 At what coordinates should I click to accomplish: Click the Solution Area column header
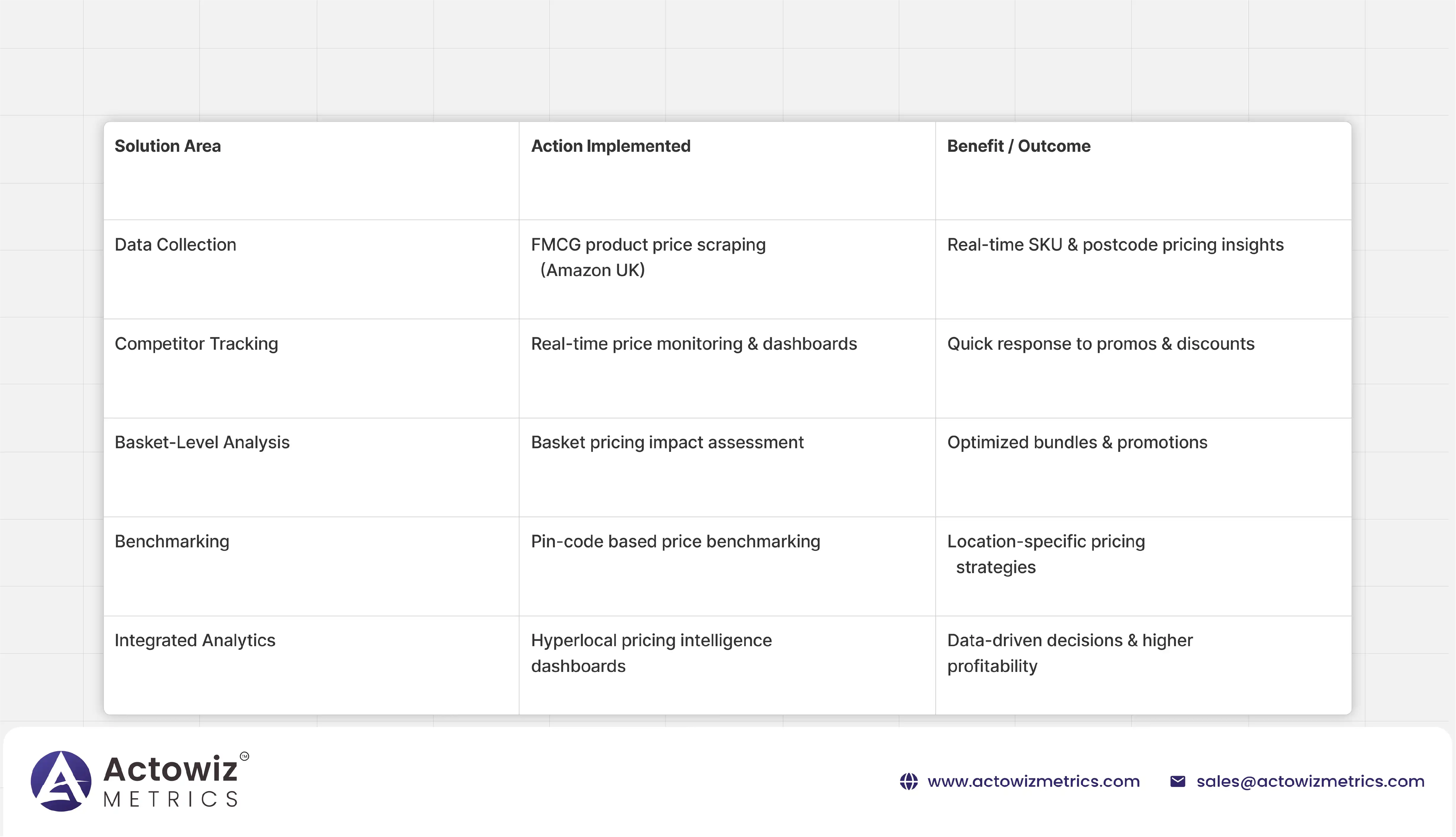pyautogui.click(x=167, y=146)
